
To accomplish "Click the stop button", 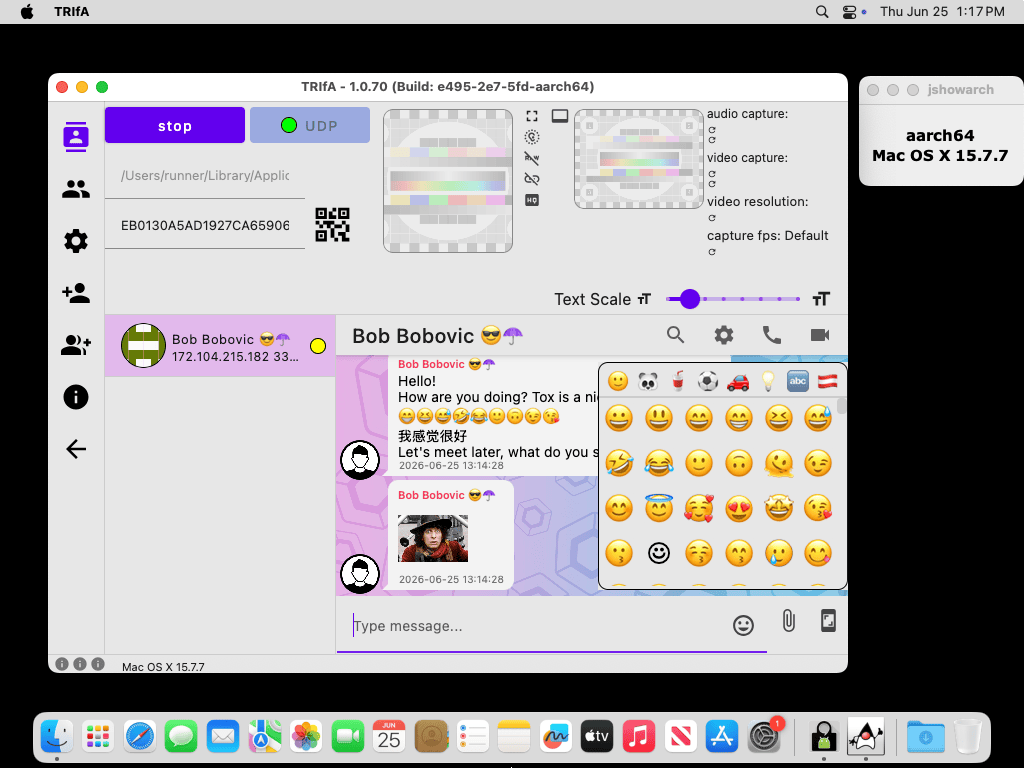I will coord(175,125).
